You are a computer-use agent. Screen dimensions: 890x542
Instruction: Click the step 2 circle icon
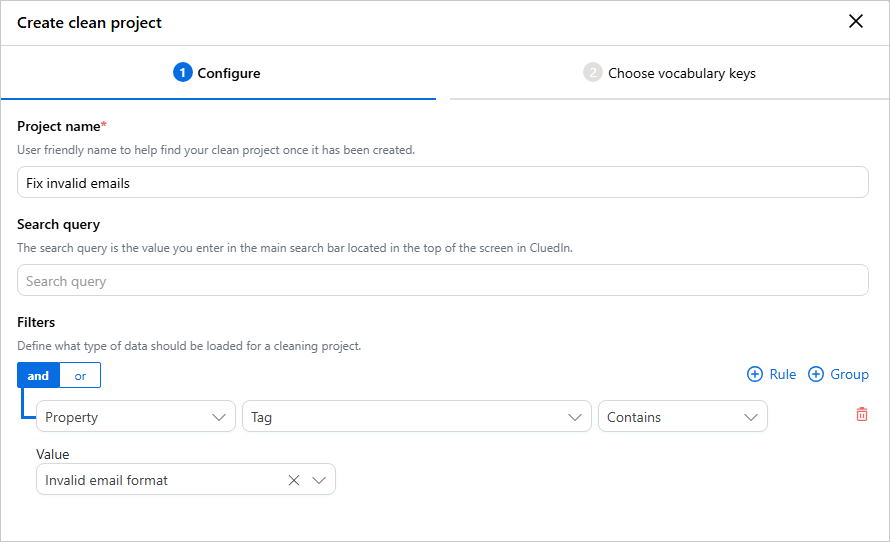click(x=593, y=73)
